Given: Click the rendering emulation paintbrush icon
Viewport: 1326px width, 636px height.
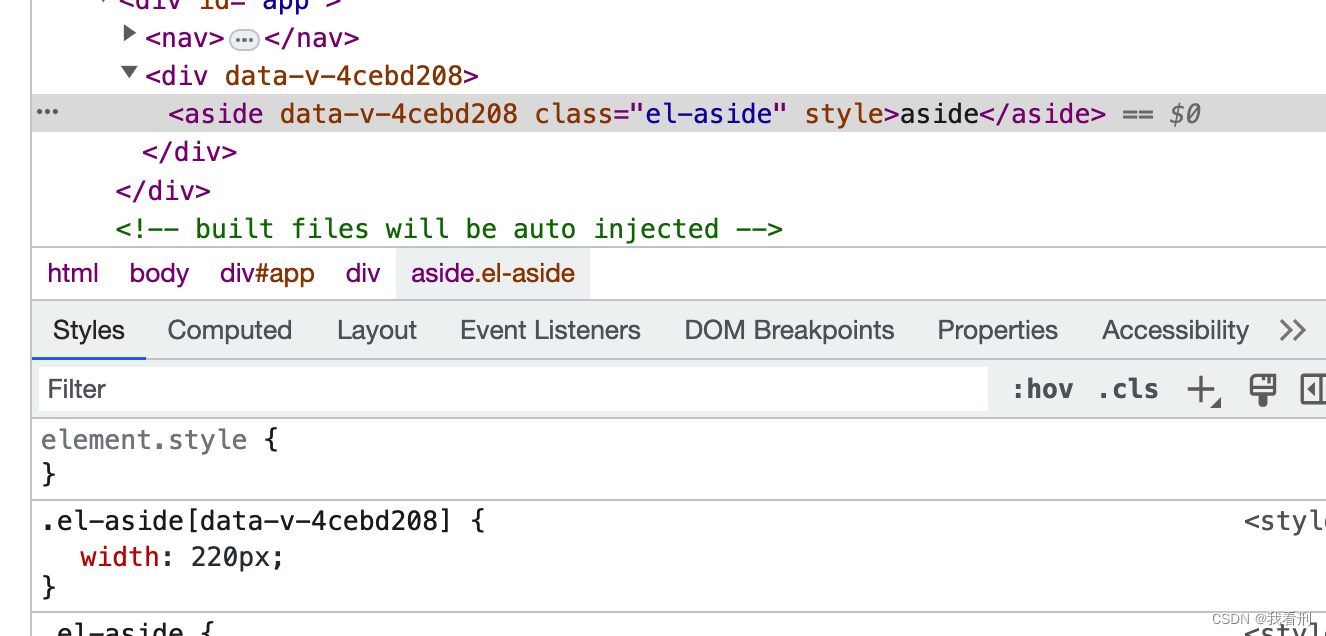Looking at the screenshot, I should [x=1263, y=389].
